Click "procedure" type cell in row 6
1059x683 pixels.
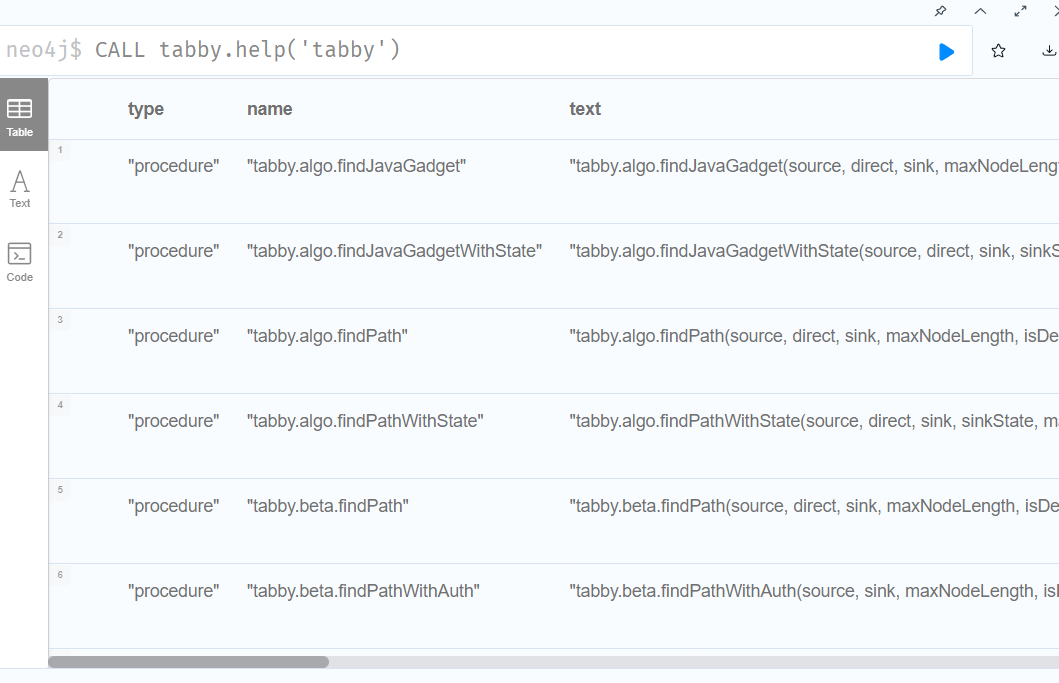coord(174,592)
